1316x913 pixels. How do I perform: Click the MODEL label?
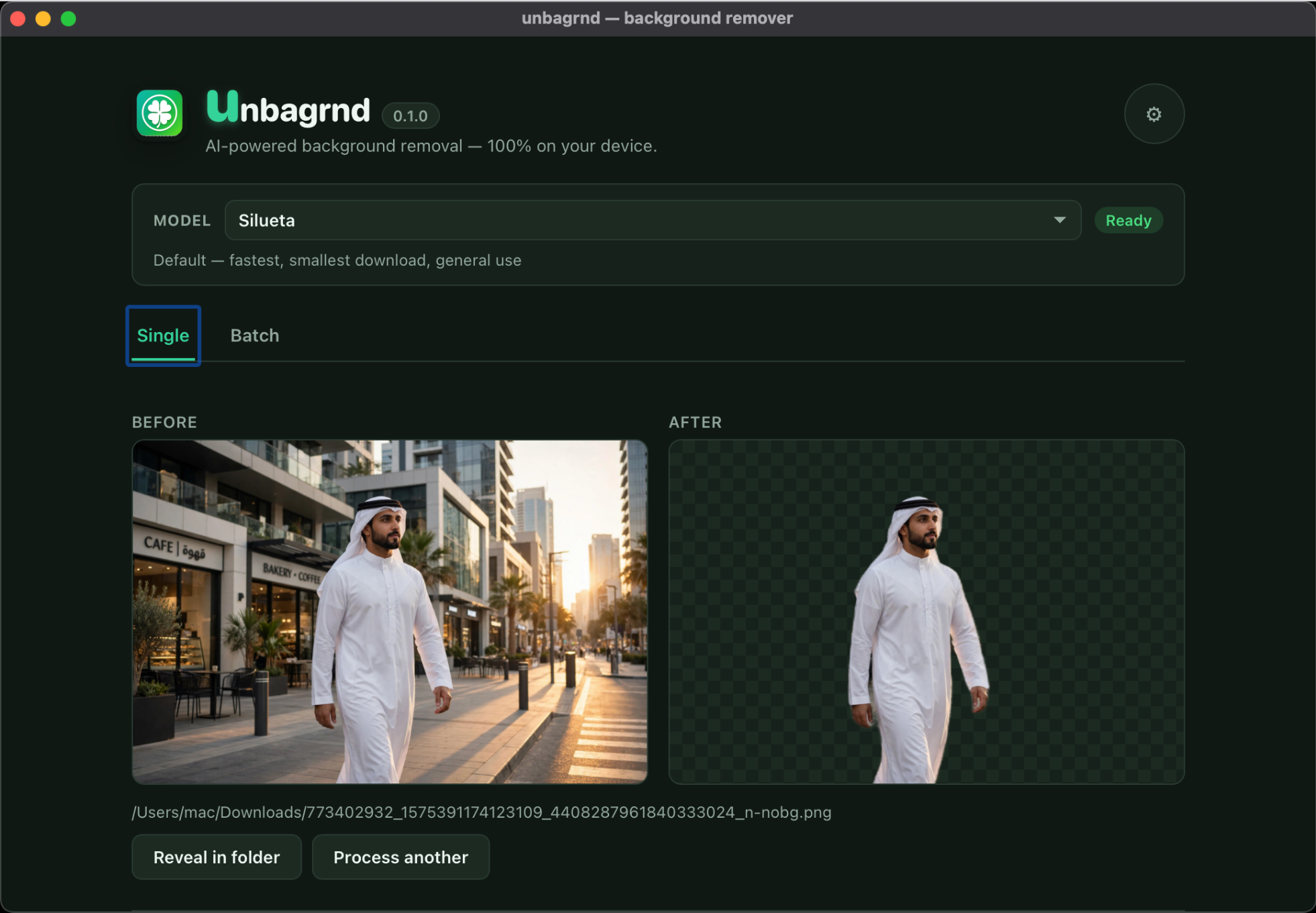click(182, 221)
